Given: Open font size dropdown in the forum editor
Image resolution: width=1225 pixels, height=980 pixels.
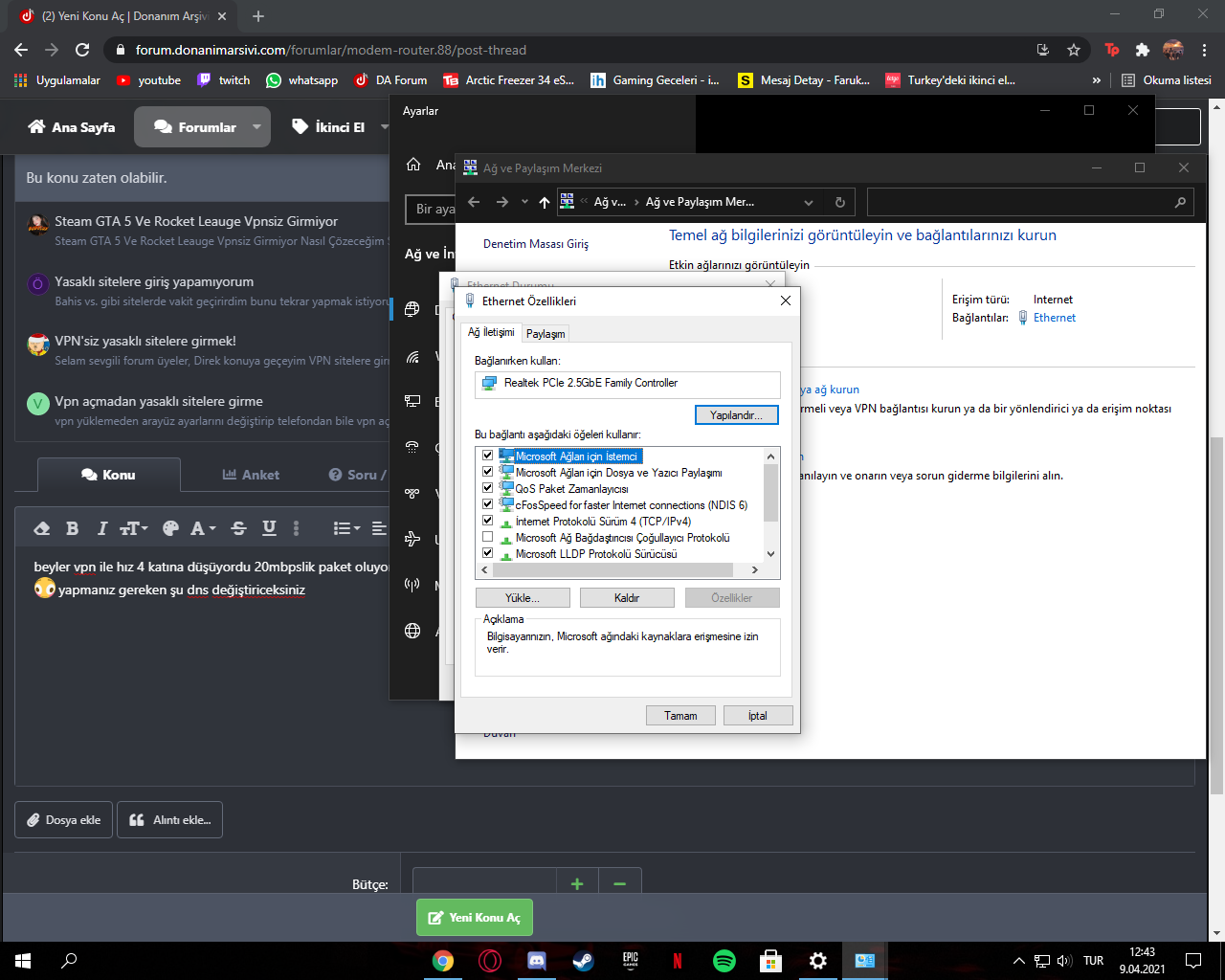Looking at the screenshot, I should 133,528.
